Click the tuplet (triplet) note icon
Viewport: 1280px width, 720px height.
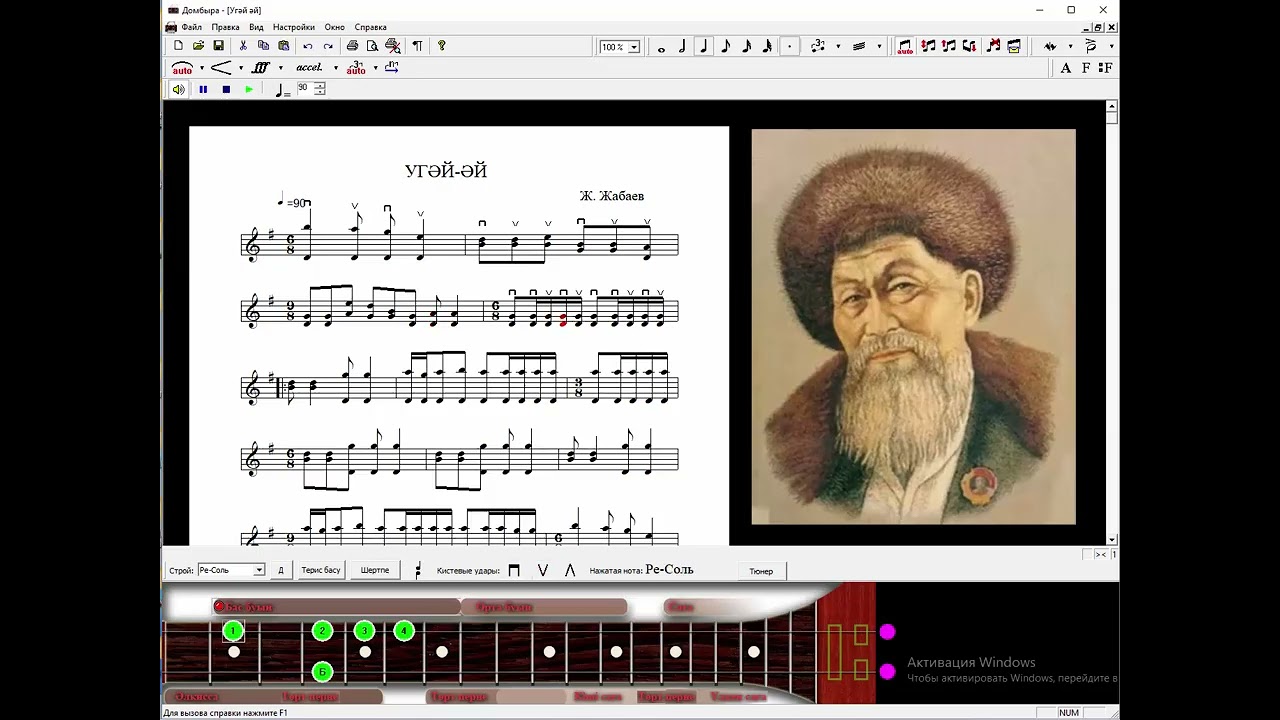pyautogui.click(x=818, y=47)
